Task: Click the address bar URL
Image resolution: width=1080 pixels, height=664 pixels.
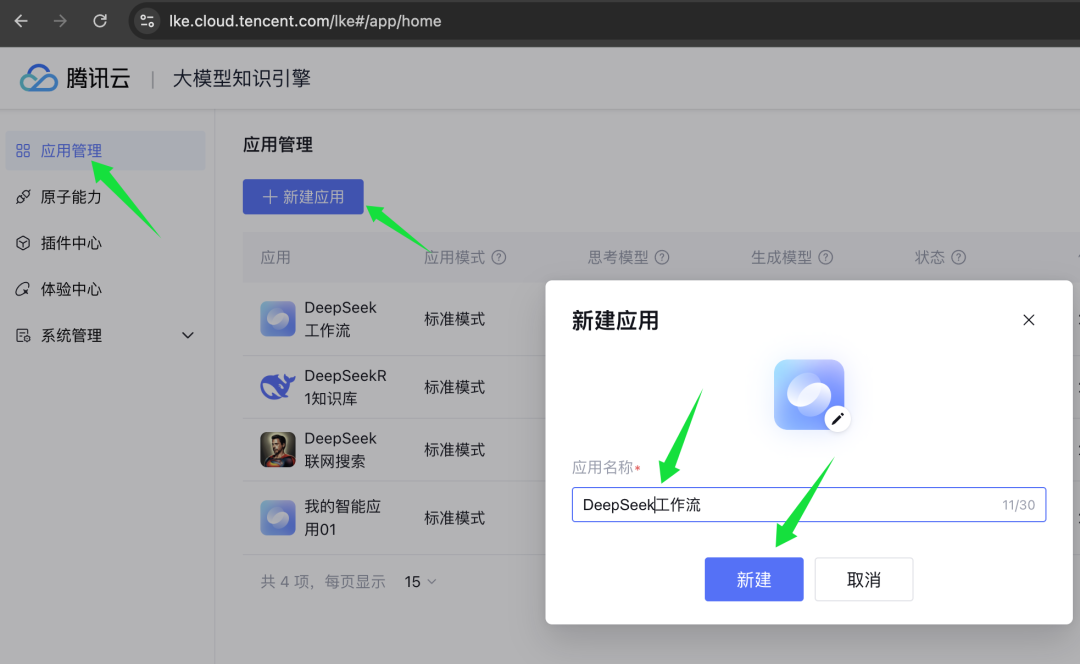Action: tap(305, 21)
